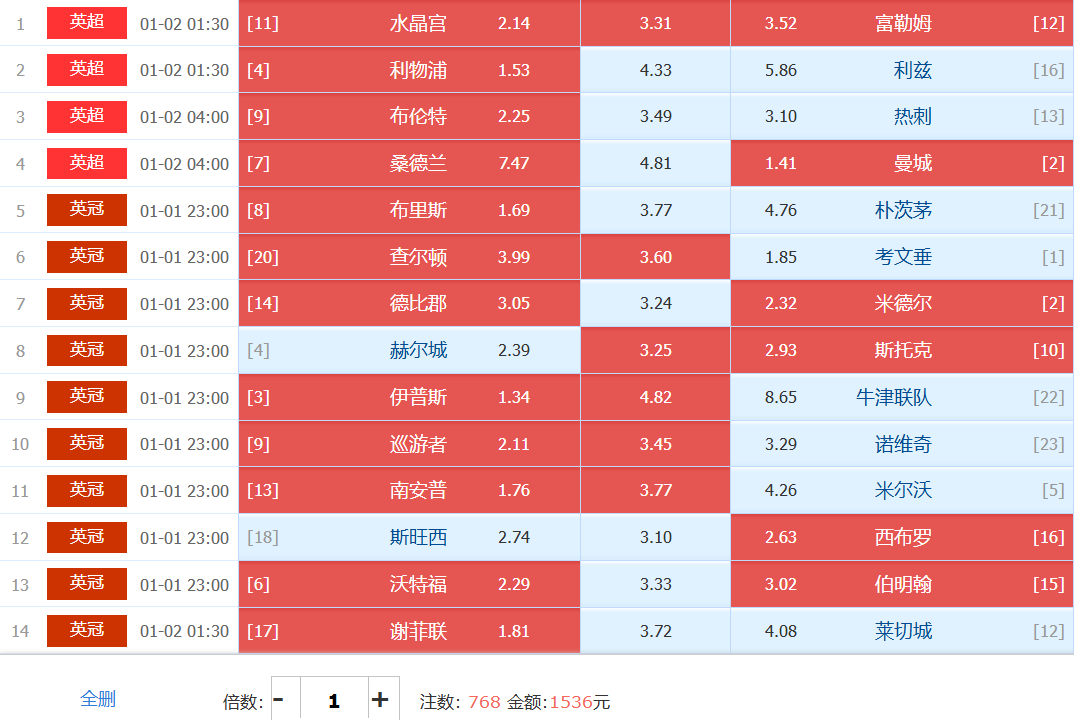Viewport: 1074px width, 720px height.
Task: Toggle the 曼城 away win odds 1.41
Action: (901, 163)
